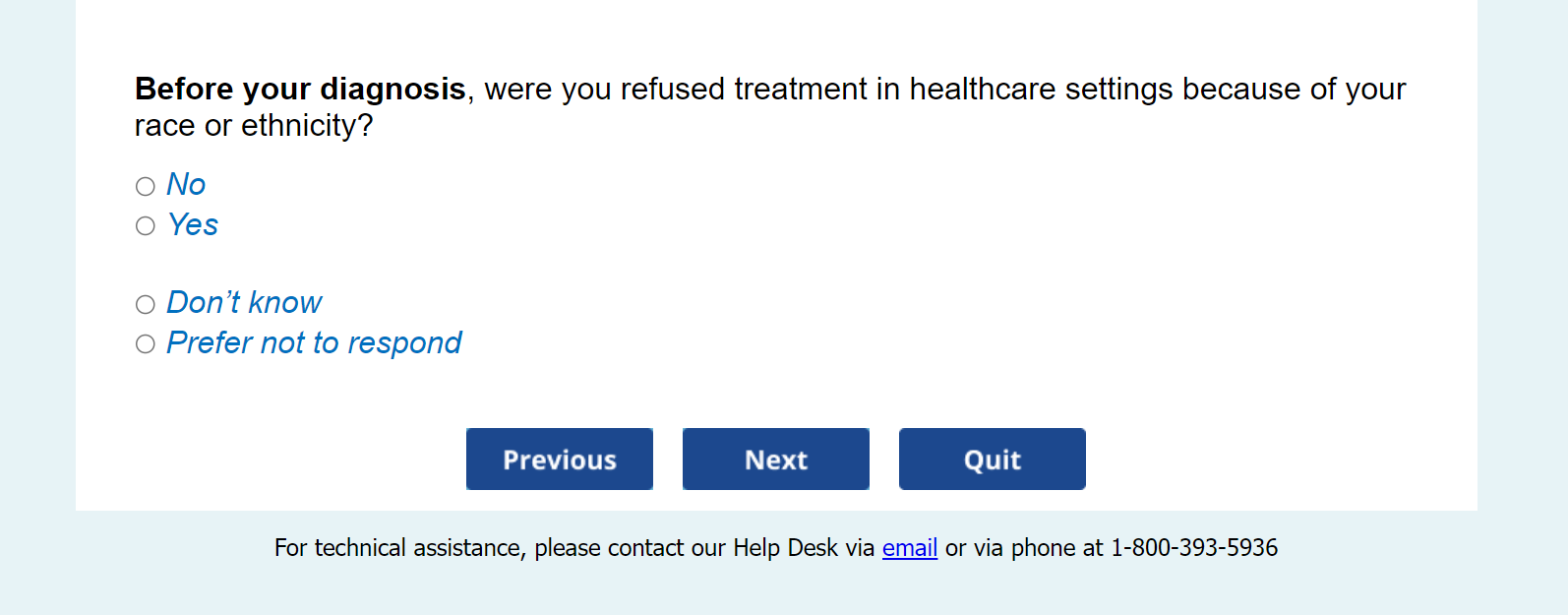Click the "Help Desk" words in the footer
The width and height of the screenshot is (1568, 615).
[785, 548]
